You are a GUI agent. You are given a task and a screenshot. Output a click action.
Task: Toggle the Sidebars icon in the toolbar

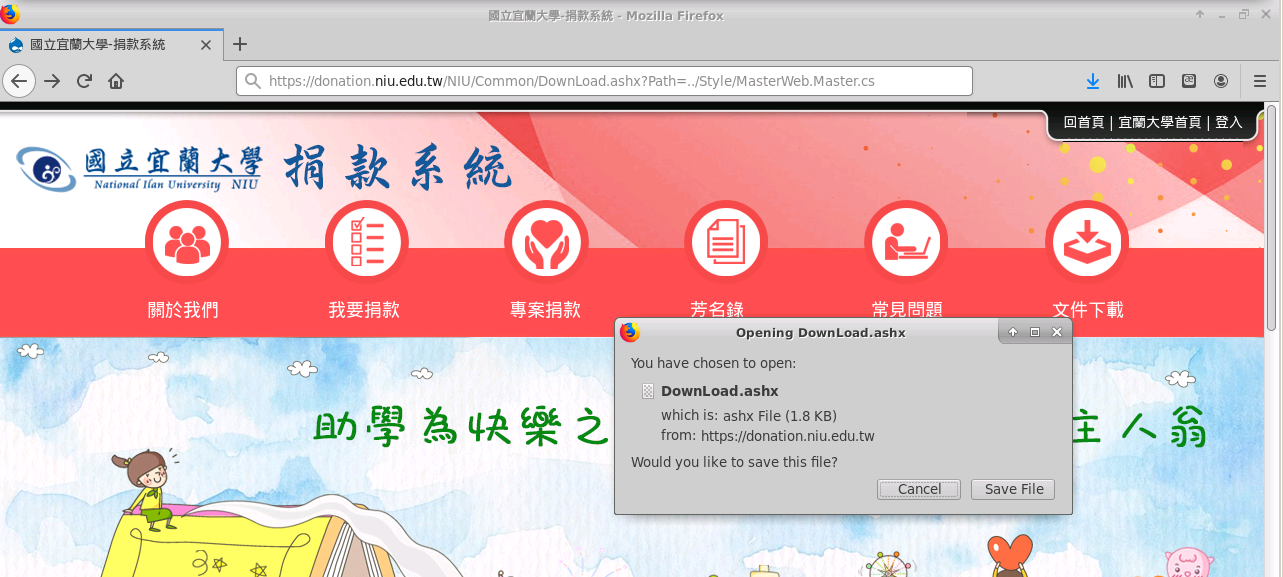1157,81
